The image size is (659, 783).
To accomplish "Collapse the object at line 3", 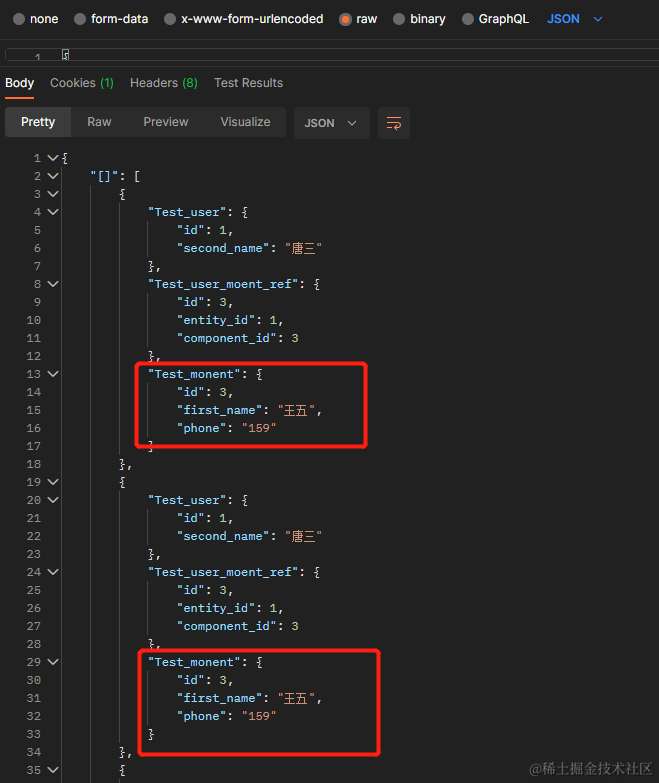I will (53, 194).
